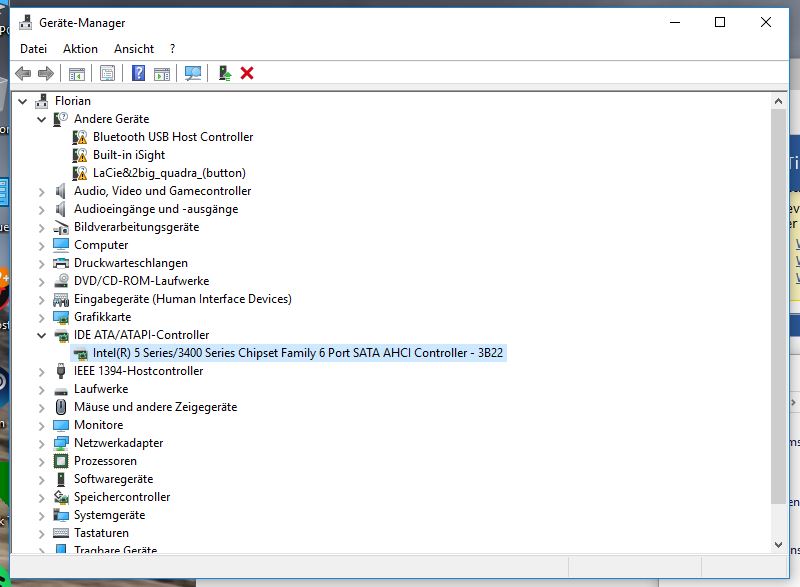Scan for hardware changes monitor icon
The image size is (800, 587).
pyautogui.click(x=193, y=73)
